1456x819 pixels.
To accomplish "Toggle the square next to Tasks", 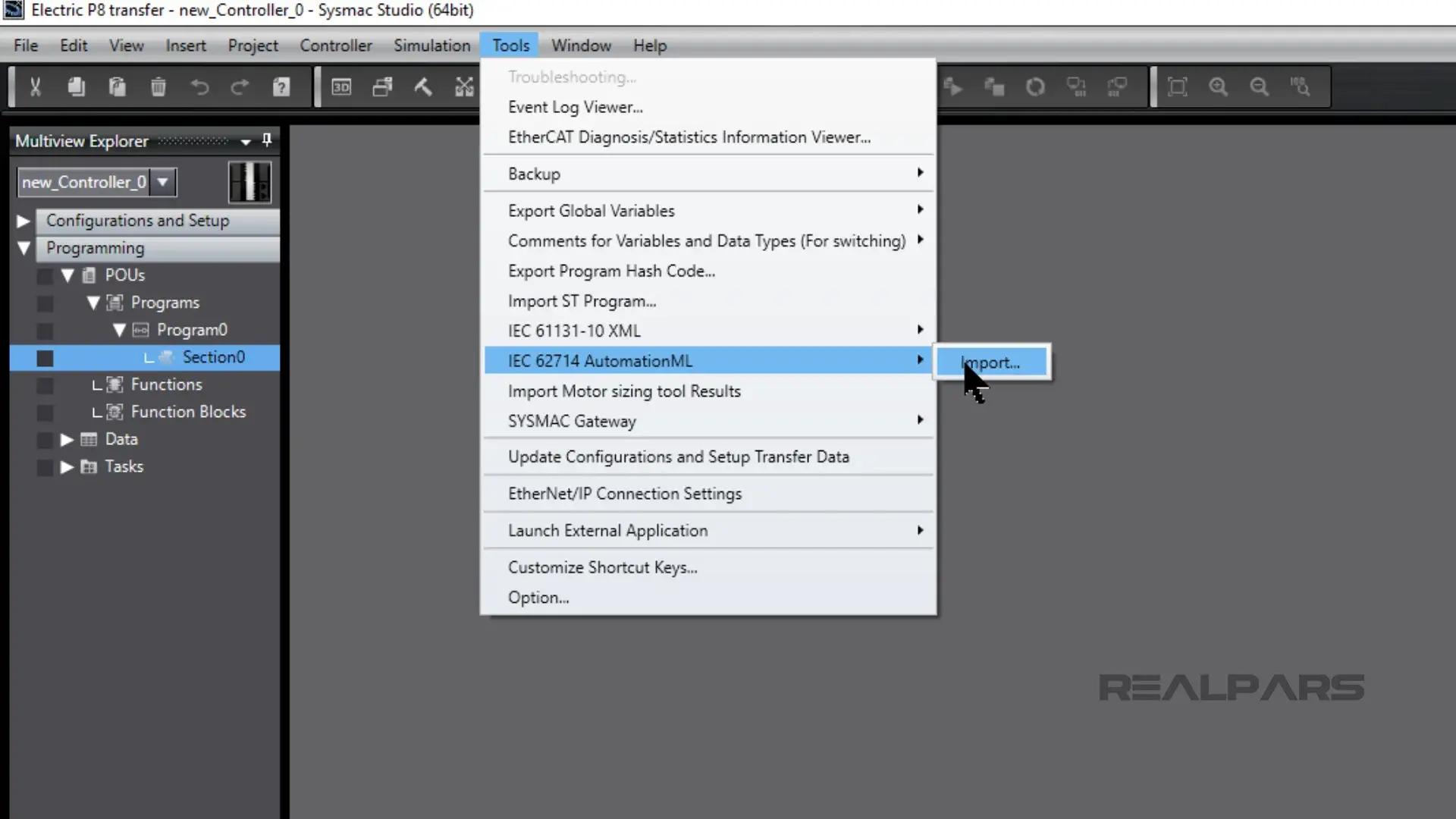I will click(45, 467).
